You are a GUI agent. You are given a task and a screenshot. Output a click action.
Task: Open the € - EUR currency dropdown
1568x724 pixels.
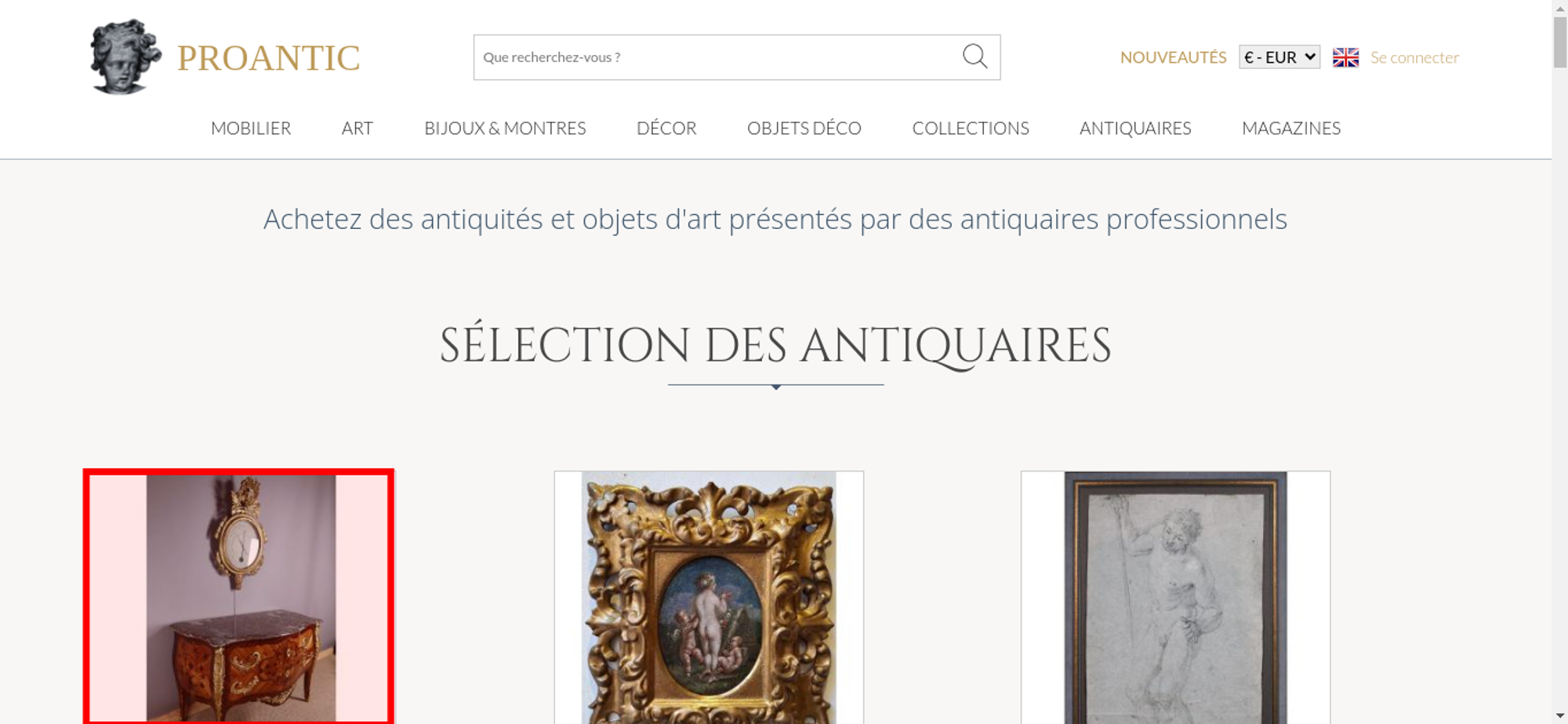point(1279,57)
